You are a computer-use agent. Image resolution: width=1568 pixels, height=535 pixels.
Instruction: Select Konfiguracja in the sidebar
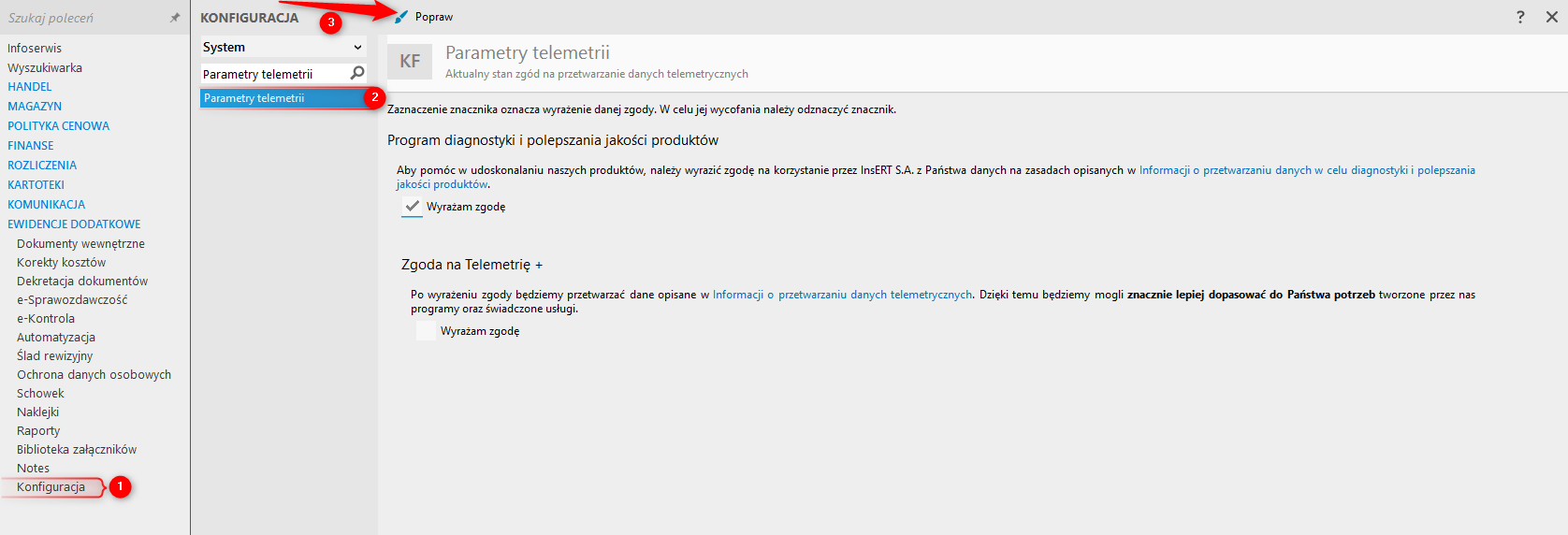(51, 487)
